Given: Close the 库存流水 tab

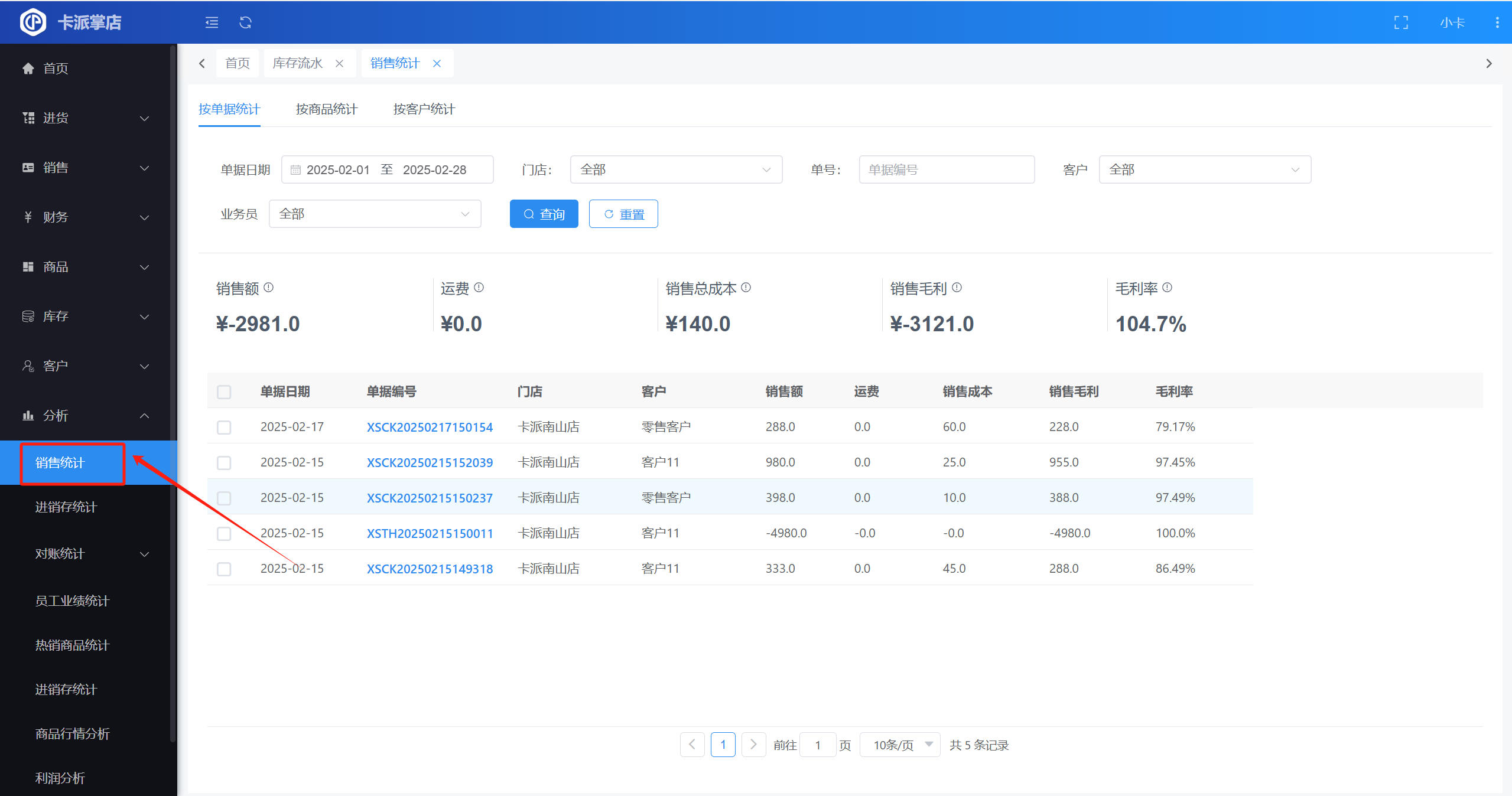Looking at the screenshot, I should pos(339,63).
